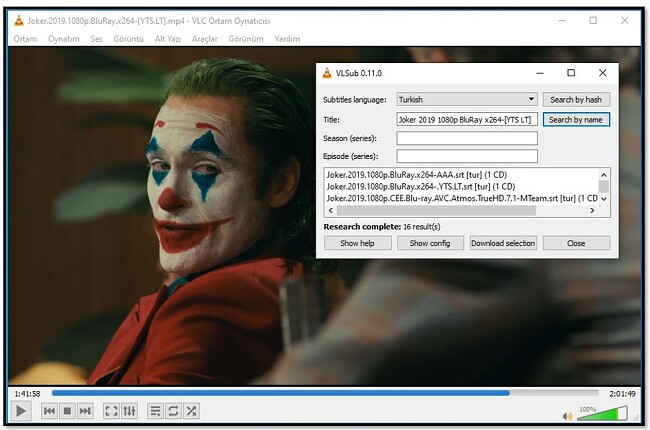Click results horizontal scroll right arrow

592,210
